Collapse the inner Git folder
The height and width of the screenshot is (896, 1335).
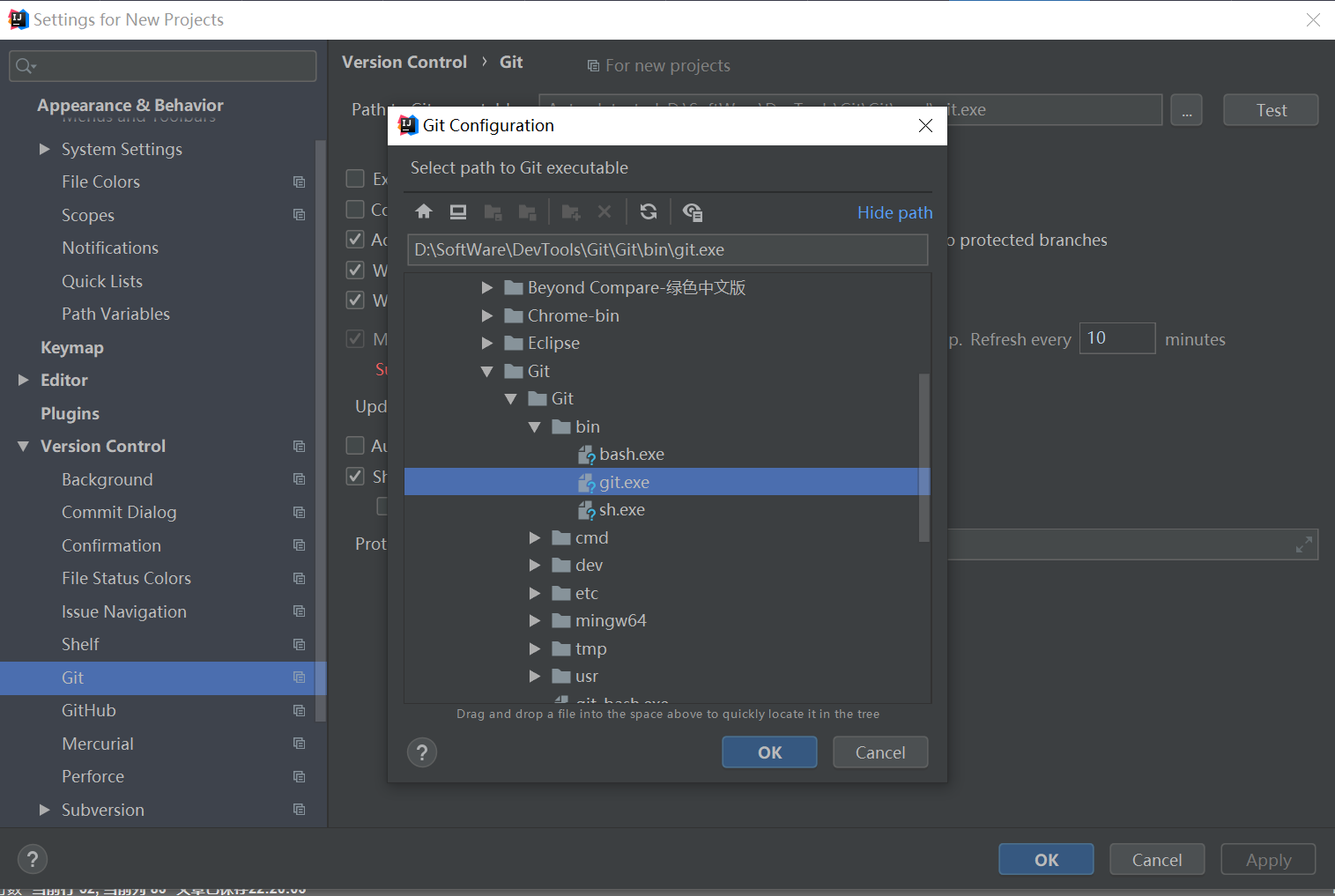[x=510, y=399]
